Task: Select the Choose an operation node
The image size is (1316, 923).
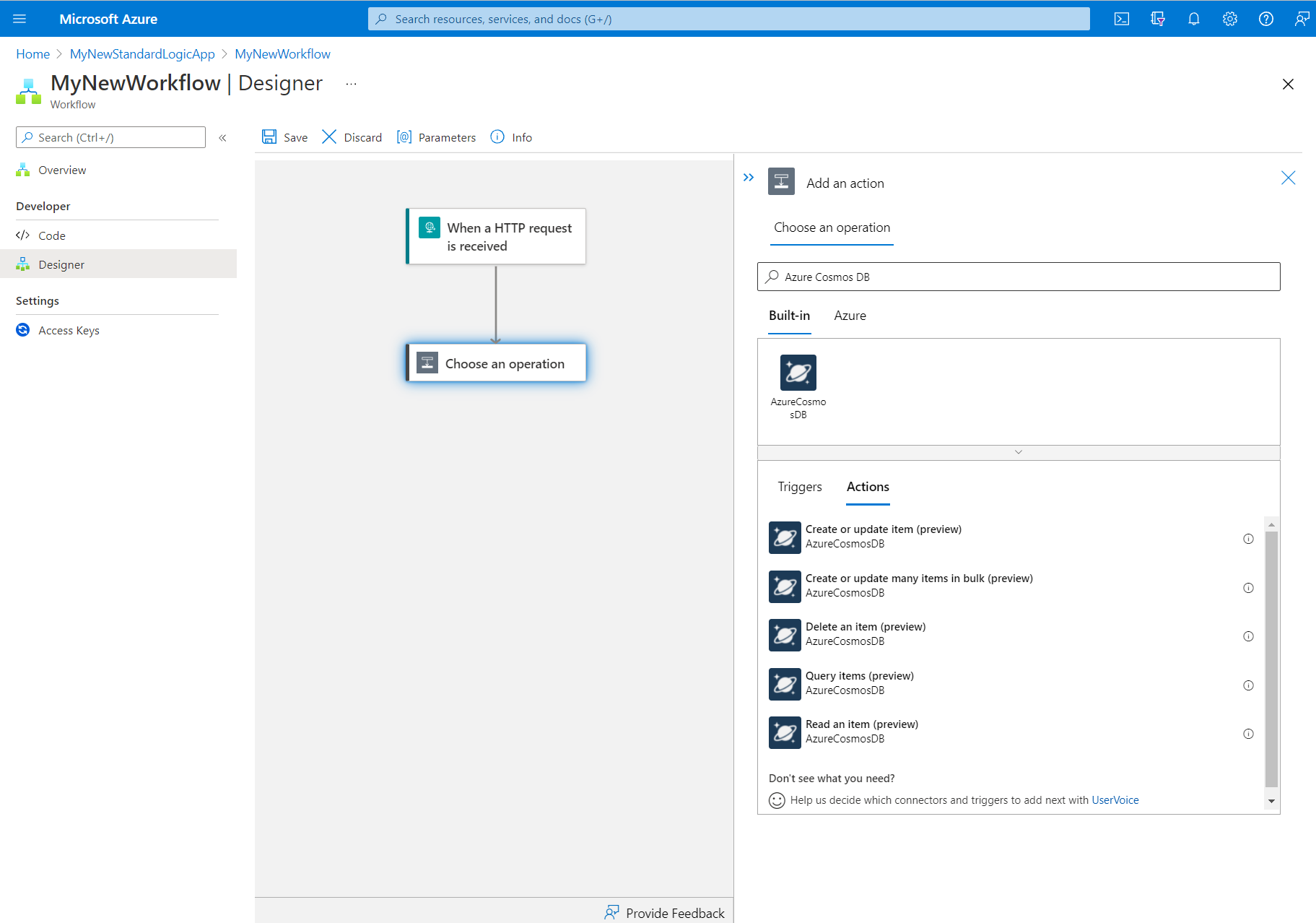Action: (x=496, y=363)
